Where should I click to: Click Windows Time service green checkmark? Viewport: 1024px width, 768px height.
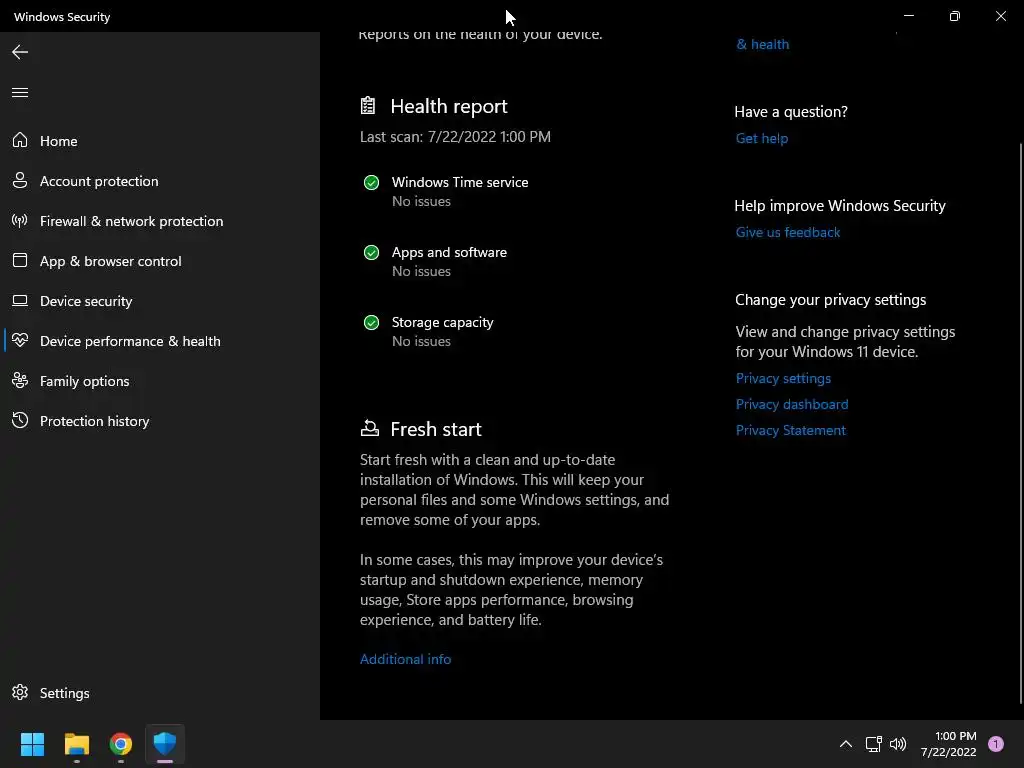click(371, 182)
